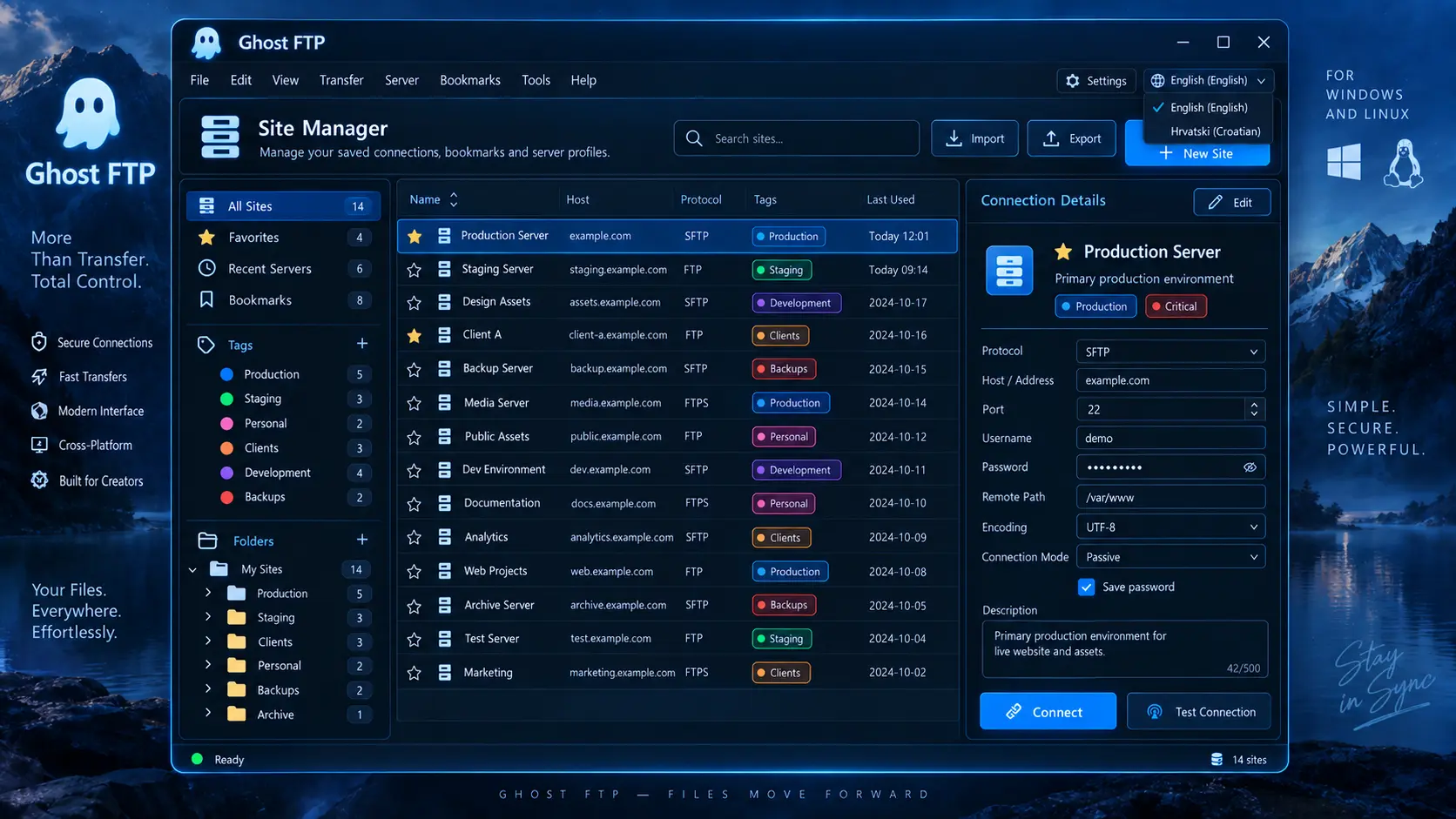The width and height of the screenshot is (1456, 819).
Task: Unfavorite the Client A row star
Action: 415,336
